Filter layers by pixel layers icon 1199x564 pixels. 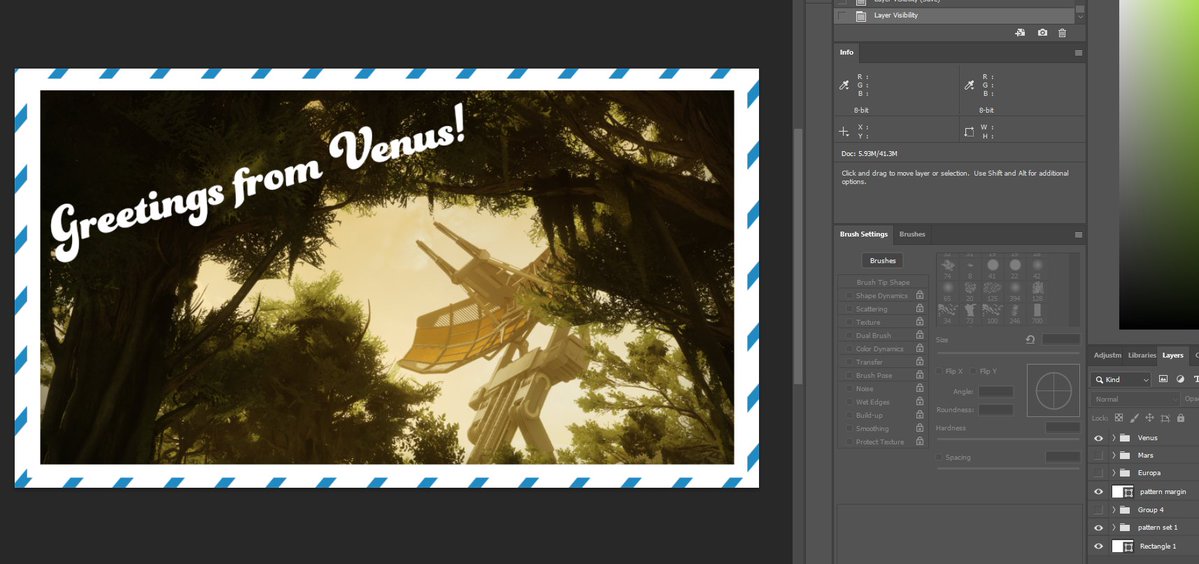click(1163, 379)
